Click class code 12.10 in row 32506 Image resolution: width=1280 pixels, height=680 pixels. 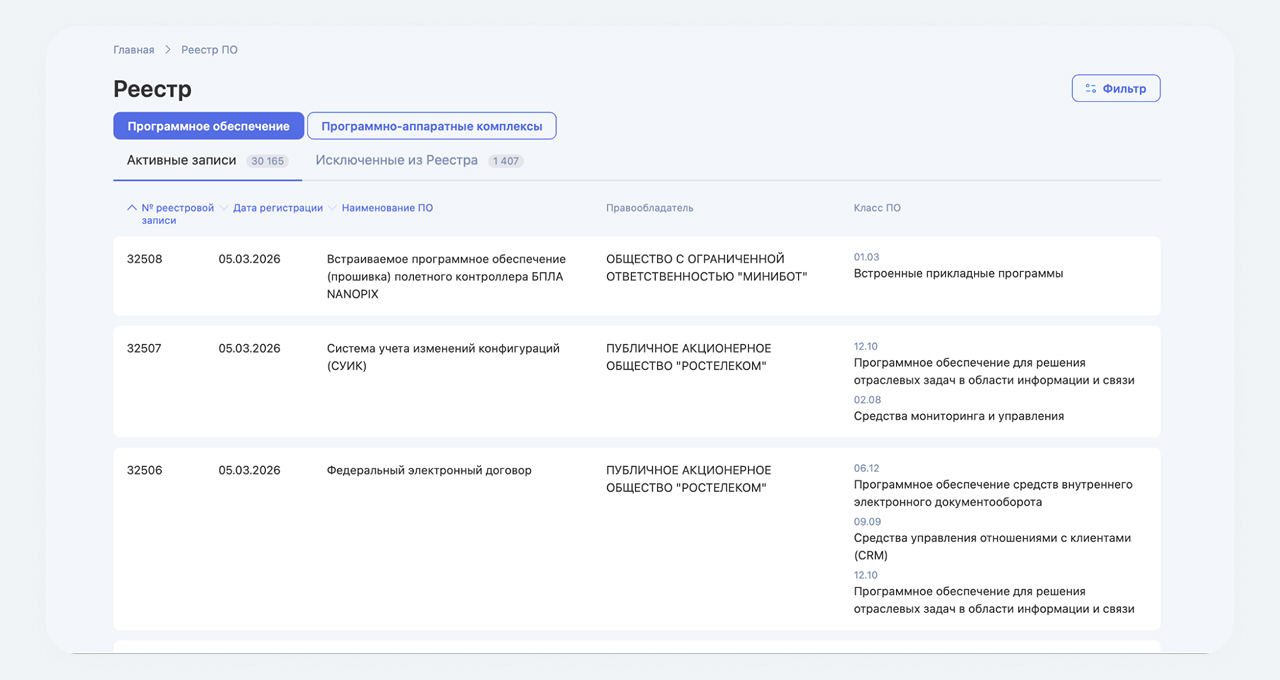tap(866, 575)
